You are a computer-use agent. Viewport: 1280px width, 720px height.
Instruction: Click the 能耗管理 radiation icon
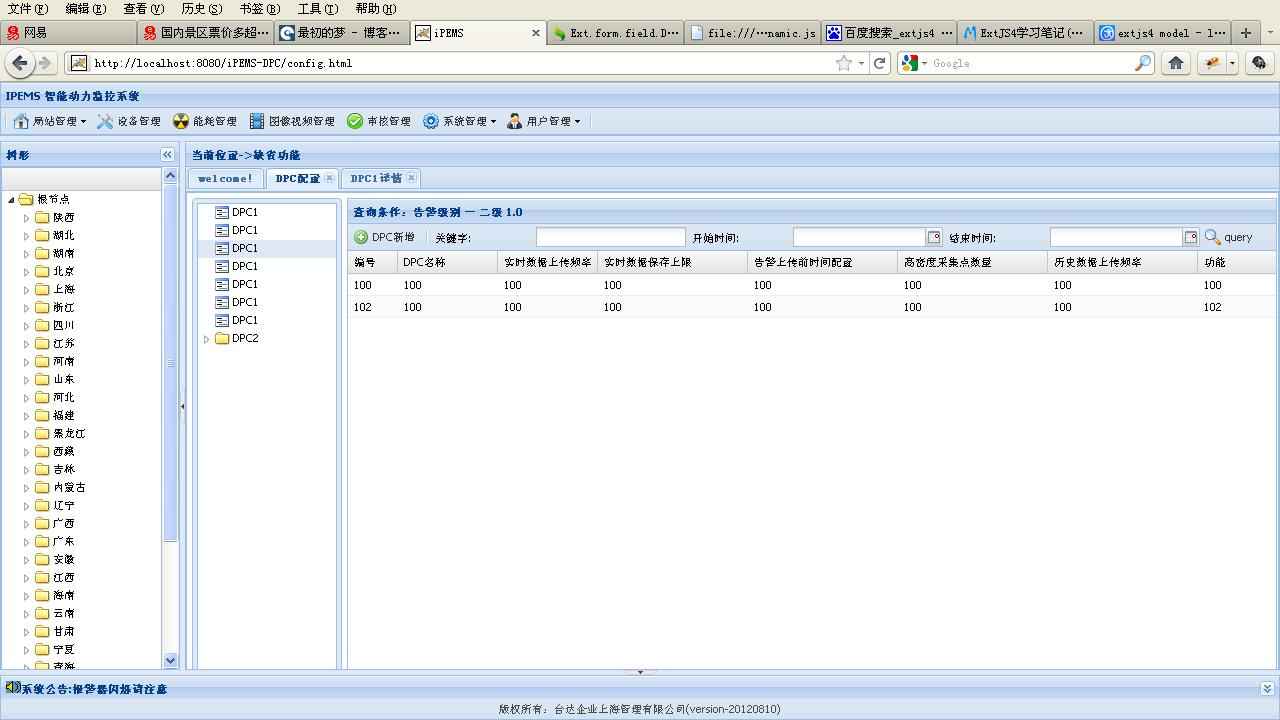click(181, 121)
